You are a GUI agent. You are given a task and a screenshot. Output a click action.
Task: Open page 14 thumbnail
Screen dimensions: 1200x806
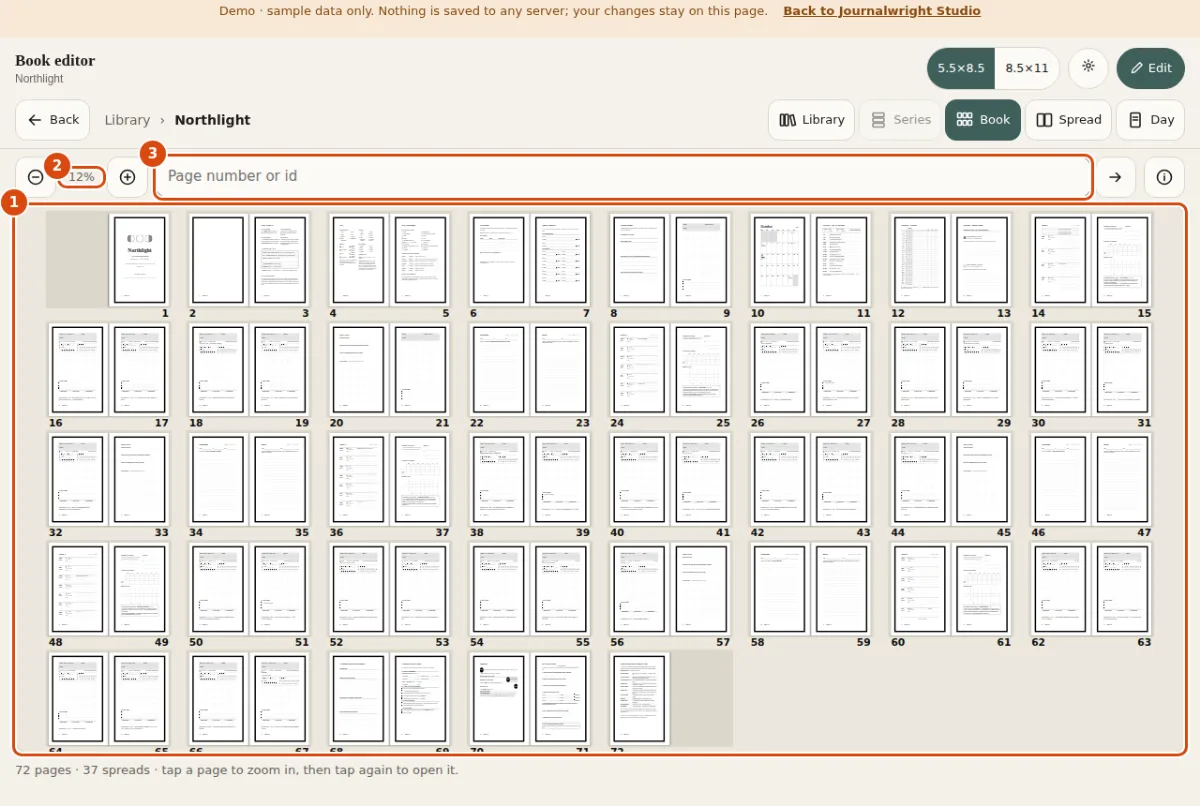[x=1060, y=260]
